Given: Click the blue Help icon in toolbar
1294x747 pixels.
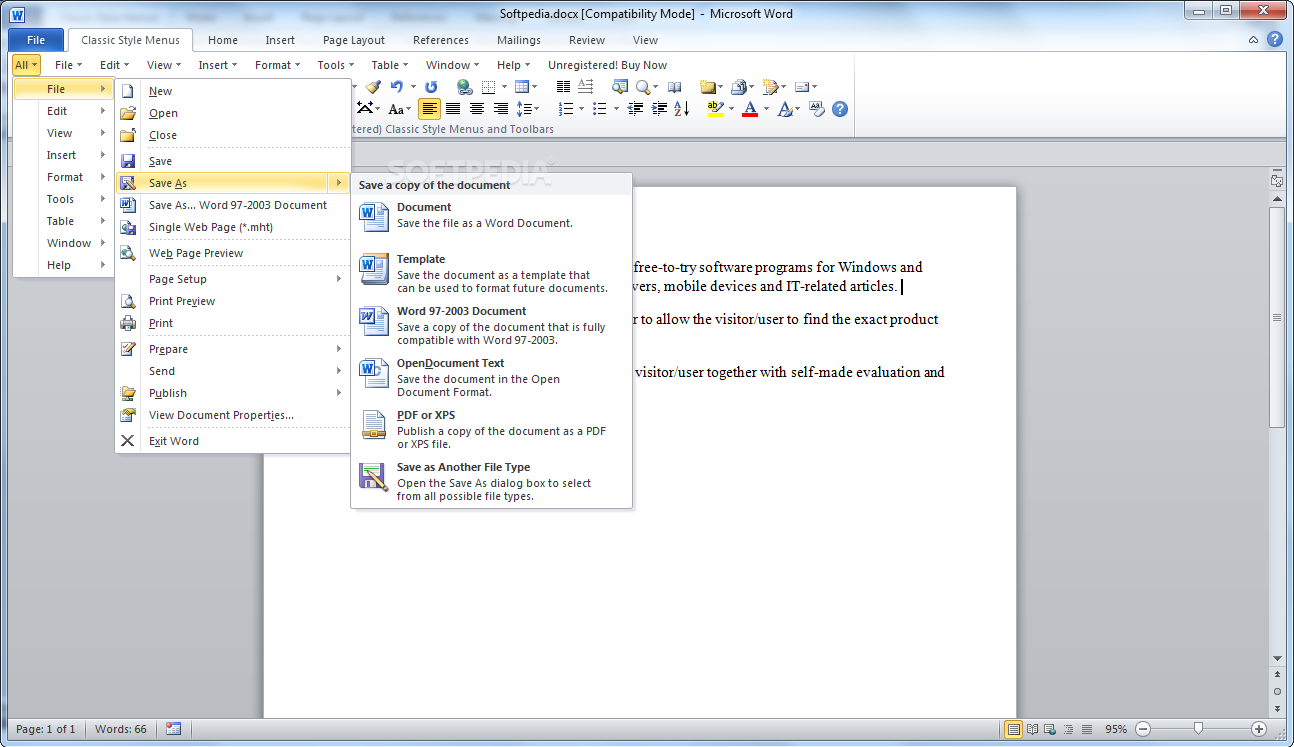Looking at the screenshot, I should 840,109.
